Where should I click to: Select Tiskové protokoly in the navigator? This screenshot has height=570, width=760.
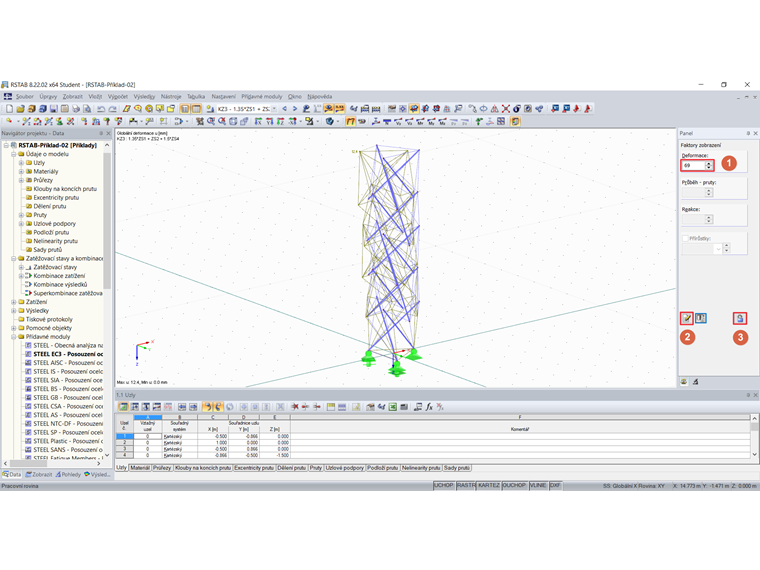pyautogui.click(x=49, y=319)
